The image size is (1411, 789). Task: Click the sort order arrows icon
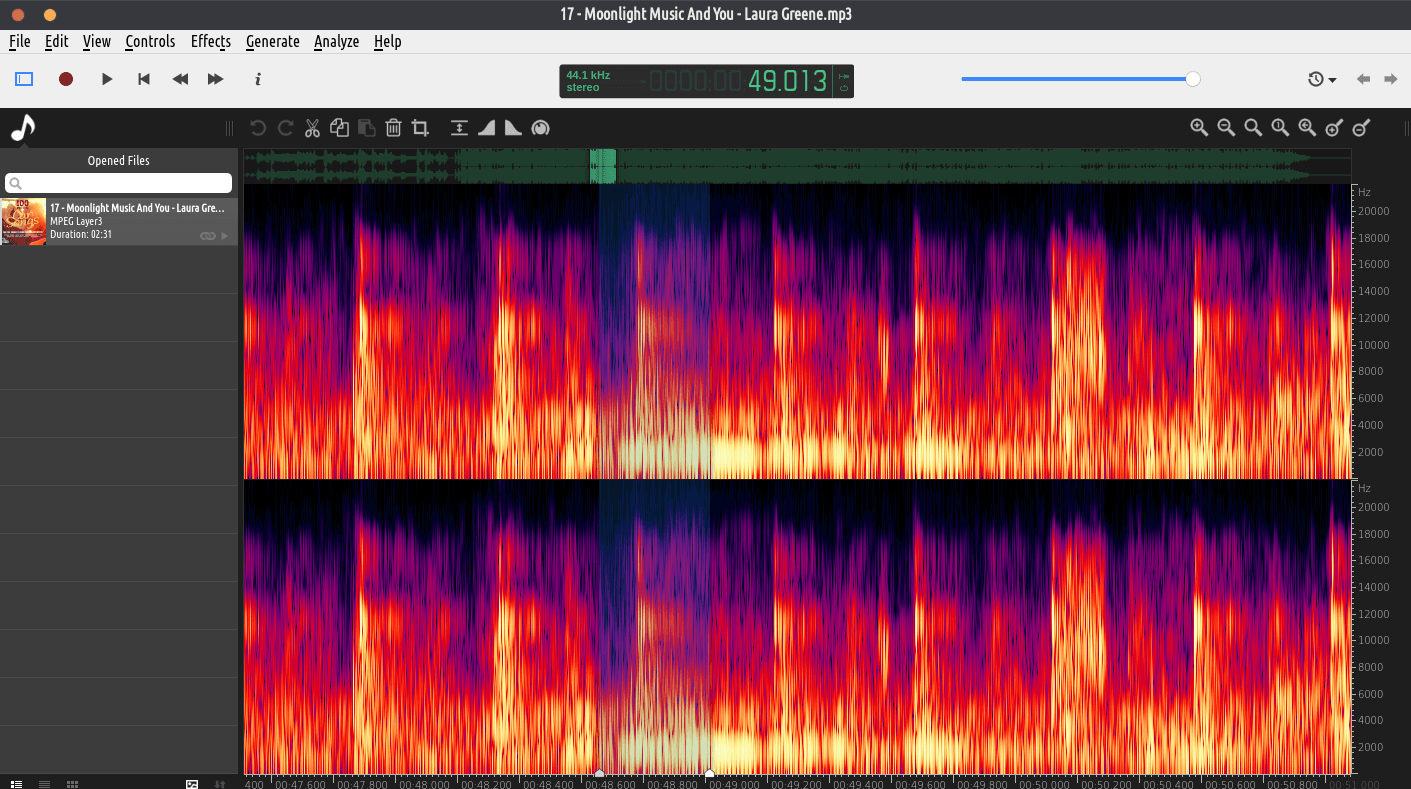pyautogui.click(x=220, y=783)
